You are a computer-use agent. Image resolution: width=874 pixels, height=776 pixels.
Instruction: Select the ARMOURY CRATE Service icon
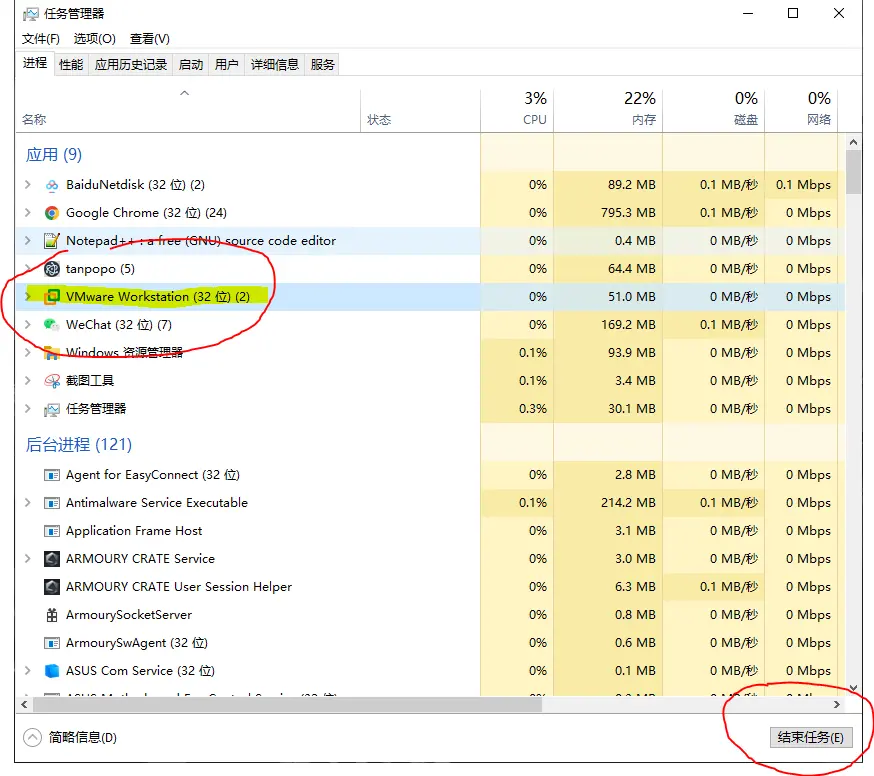point(52,559)
